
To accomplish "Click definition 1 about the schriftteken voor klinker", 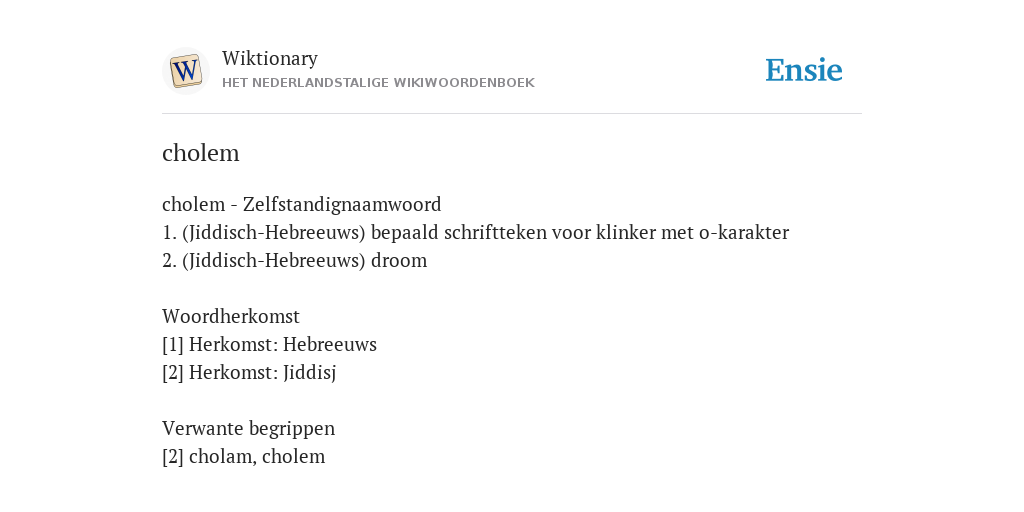I will click(x=475, y=232).
